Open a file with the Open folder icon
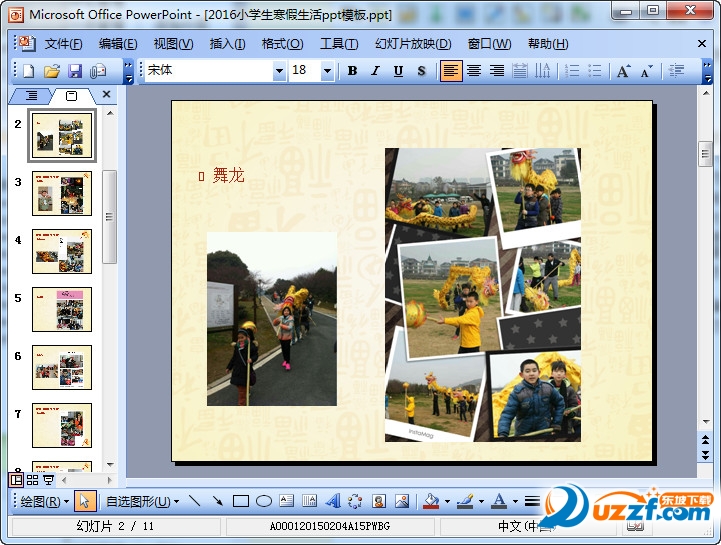The width and height of the screenshot is (721, 545). [x=52, y=71]
